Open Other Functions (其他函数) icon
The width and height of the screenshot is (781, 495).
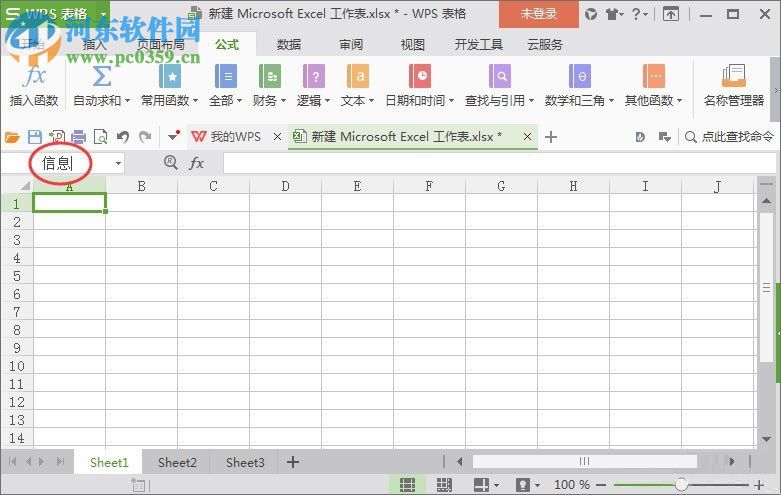654,76
